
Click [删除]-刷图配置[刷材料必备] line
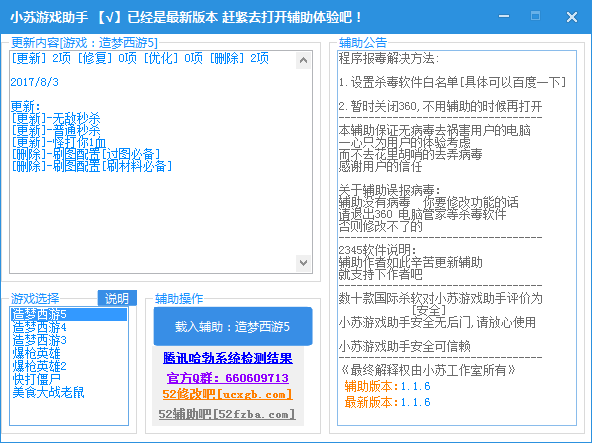pos(92,167)
